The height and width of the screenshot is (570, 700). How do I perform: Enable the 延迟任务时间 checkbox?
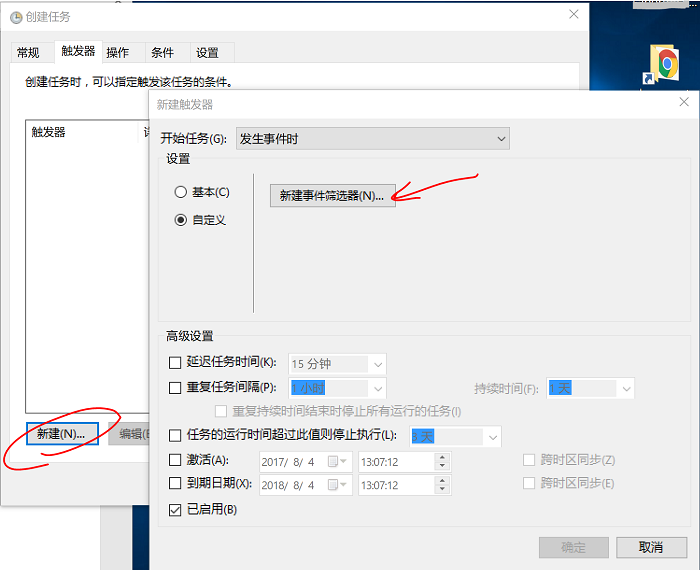pos(176,363)
